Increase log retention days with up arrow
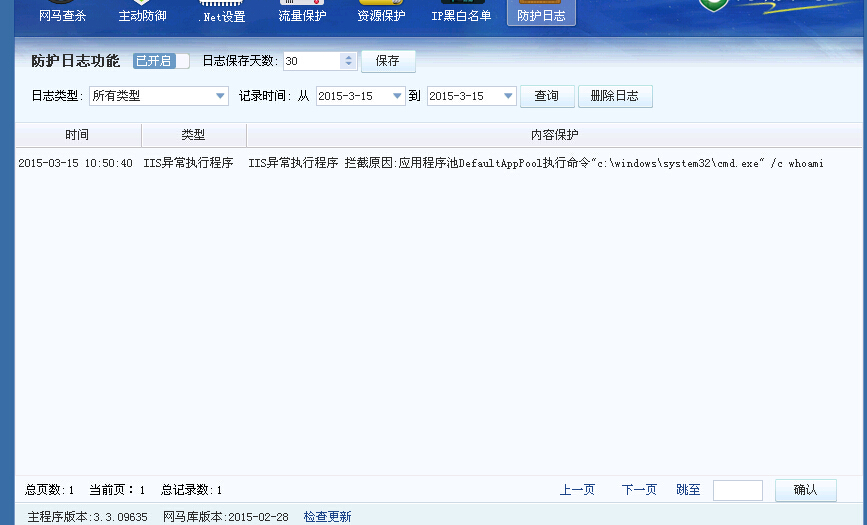This screenshot has height=525, width=867. (348, 57)
